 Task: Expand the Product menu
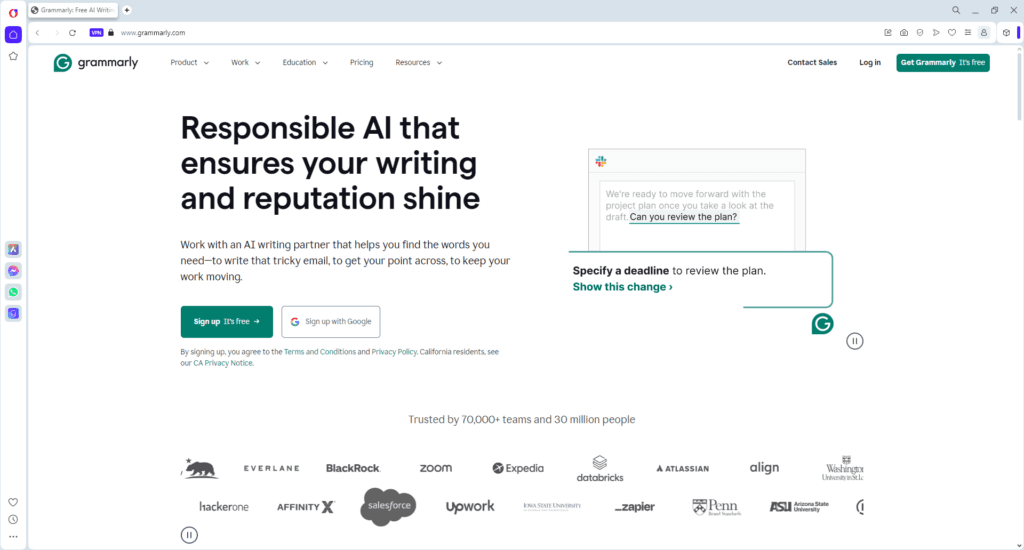(189, 63)
